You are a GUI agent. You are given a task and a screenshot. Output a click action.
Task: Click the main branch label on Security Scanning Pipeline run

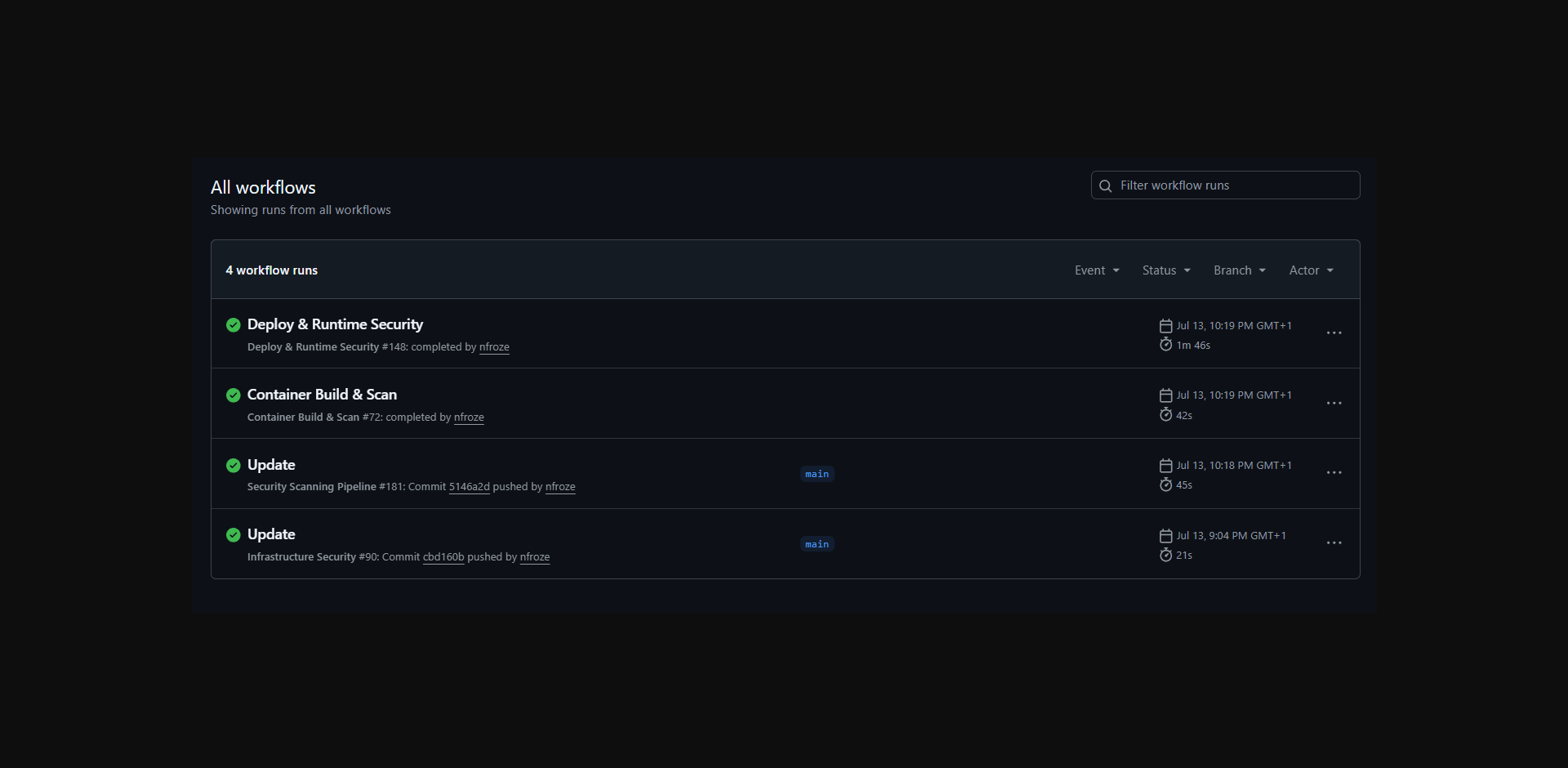(x=817, y=474)
